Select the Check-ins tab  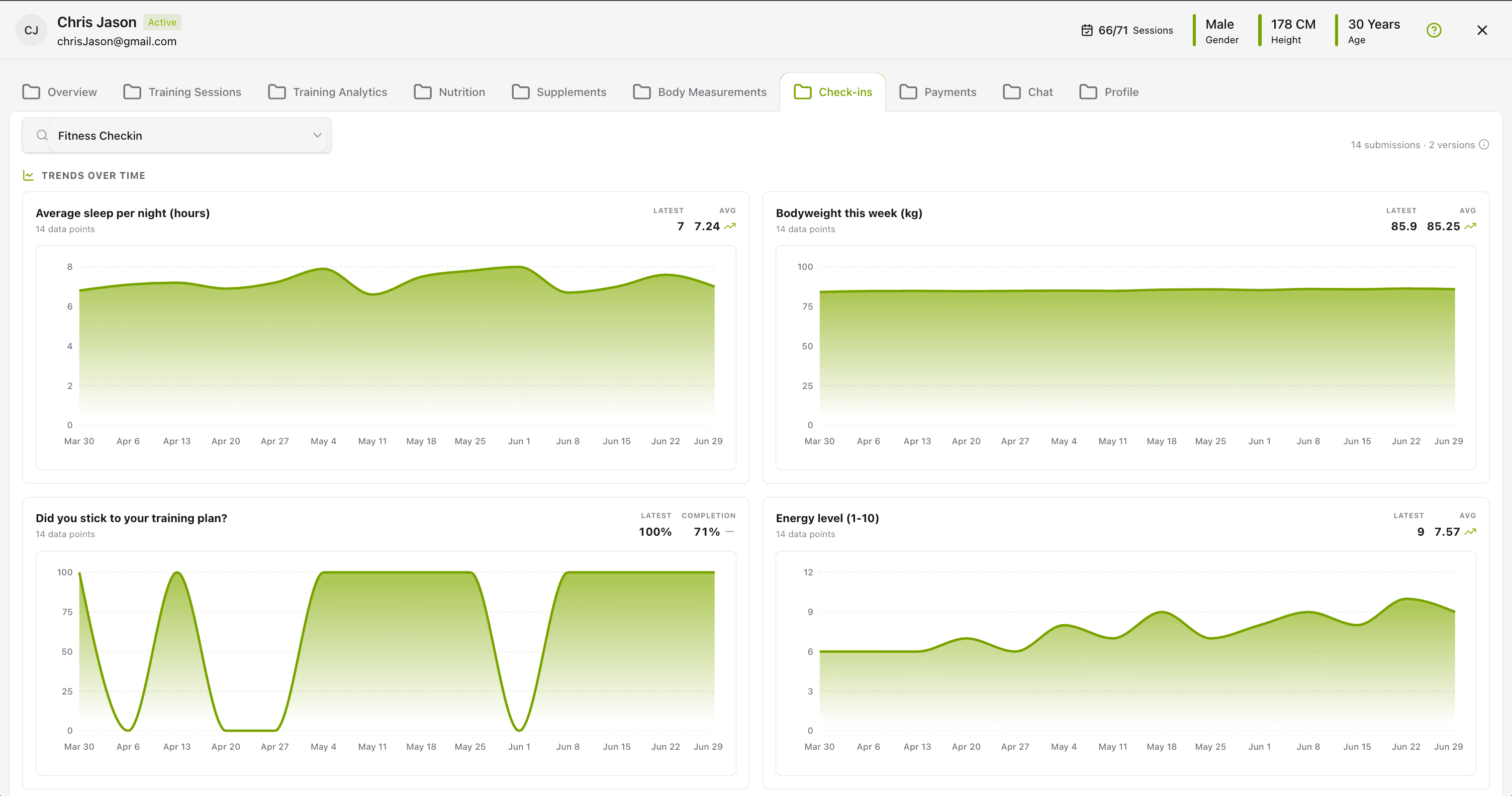coord(833,92)
